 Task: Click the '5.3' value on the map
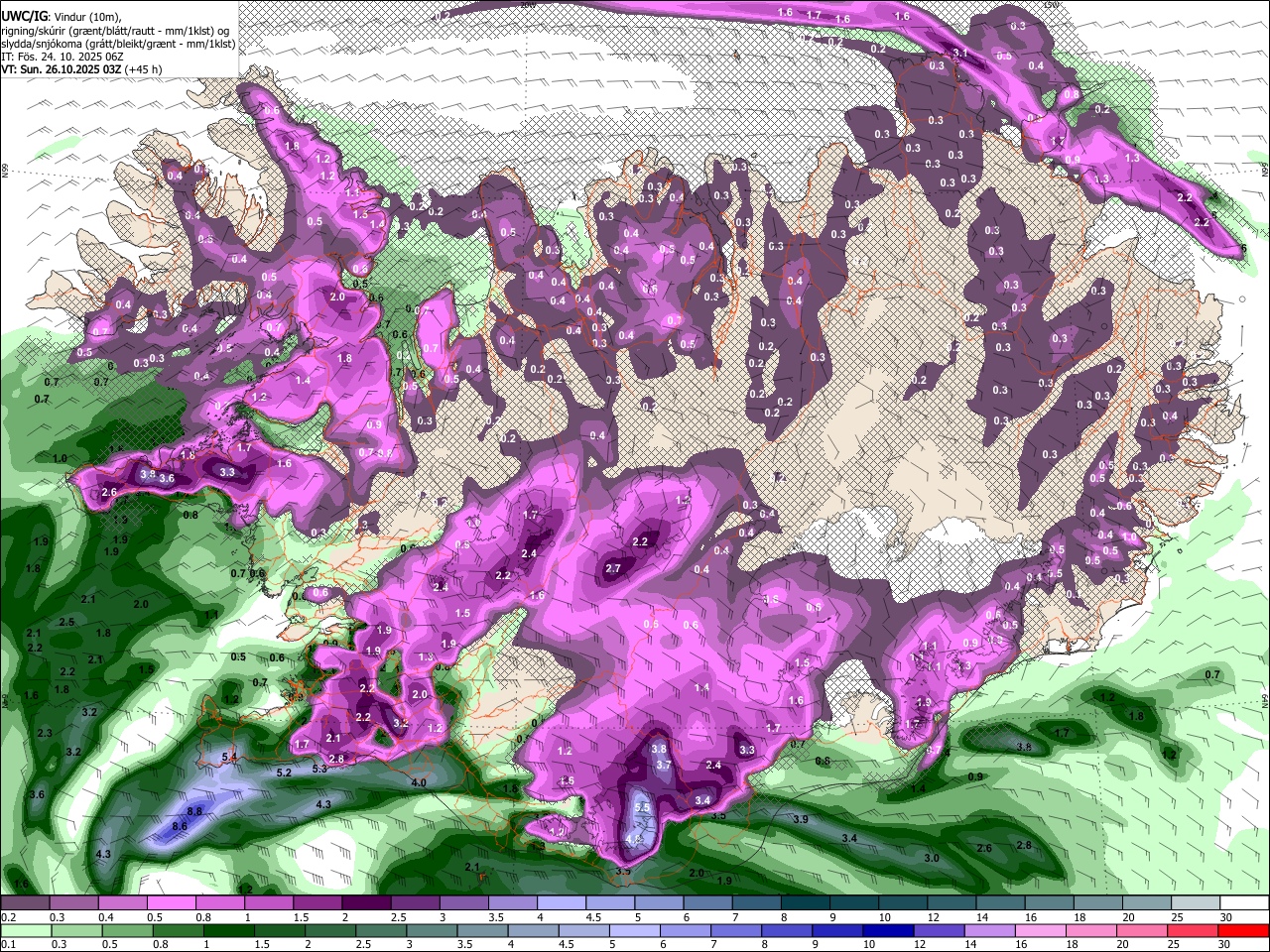point(319,769)
